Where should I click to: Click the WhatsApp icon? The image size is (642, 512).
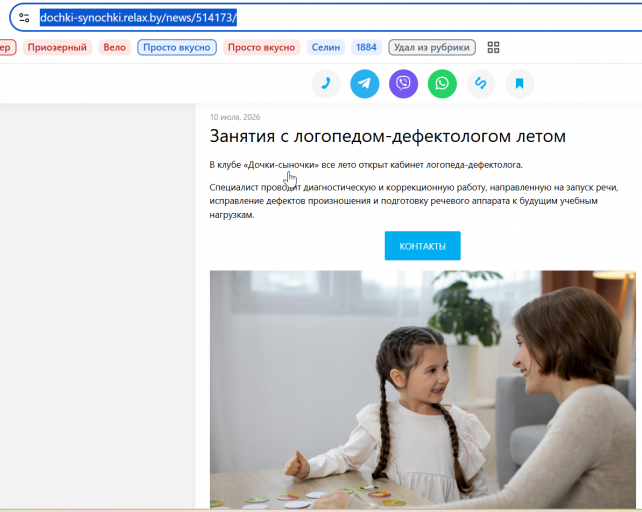click(442, 84)
